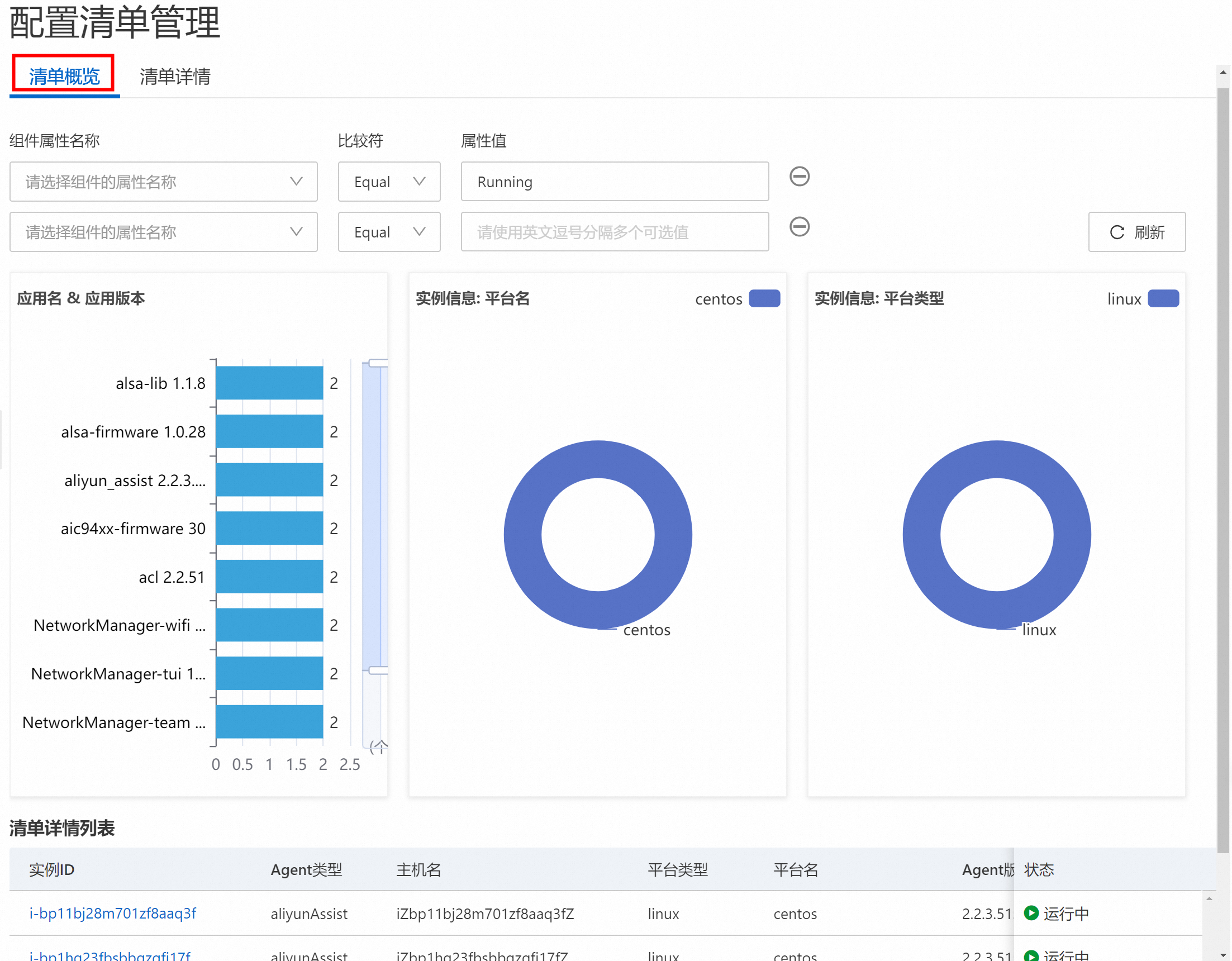
Task: Open instance i-bp11bj28m701zf8aaq3f link
Action: tap(112, 912)
